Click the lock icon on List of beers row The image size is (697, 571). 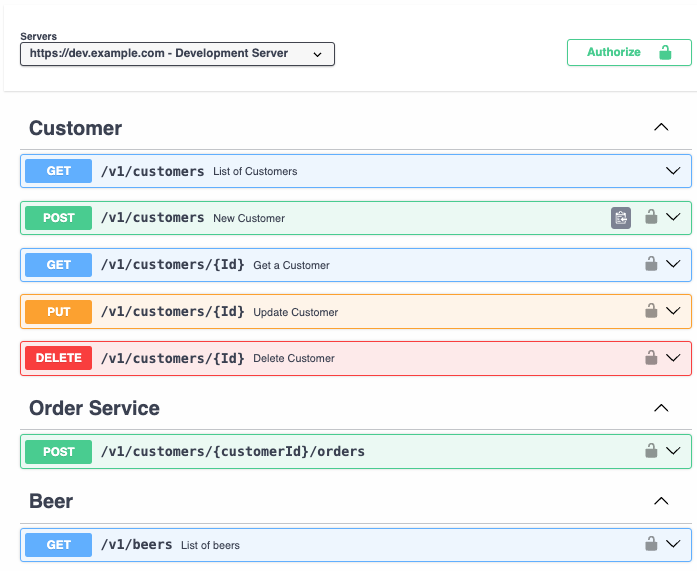651,544
